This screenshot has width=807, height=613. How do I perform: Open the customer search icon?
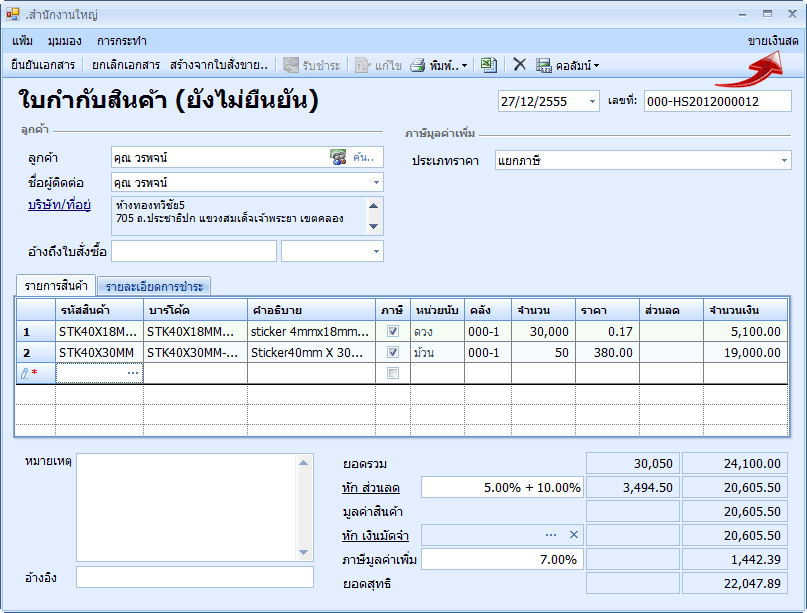339,157
